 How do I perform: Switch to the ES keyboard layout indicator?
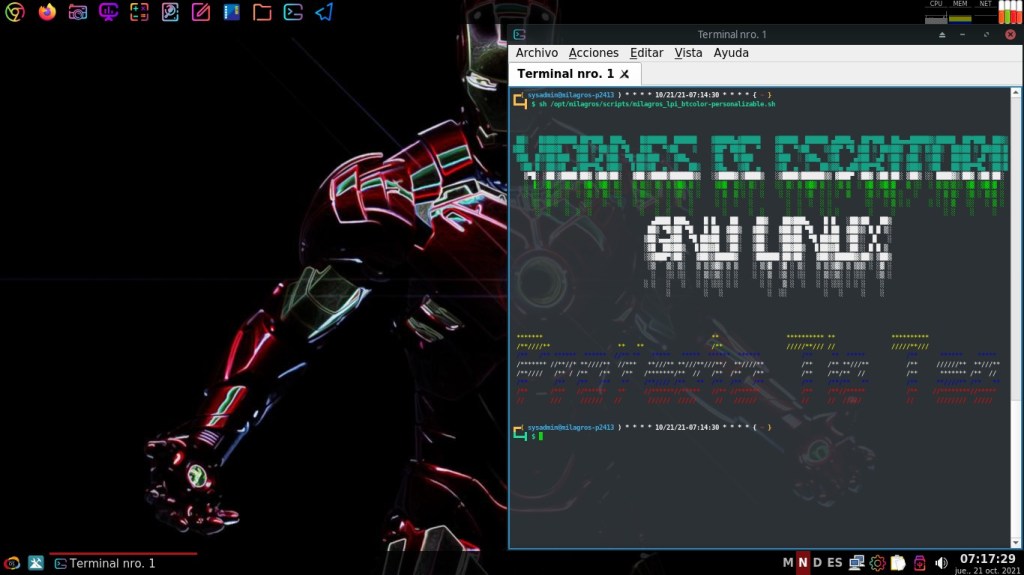click(x=834, y=563)
